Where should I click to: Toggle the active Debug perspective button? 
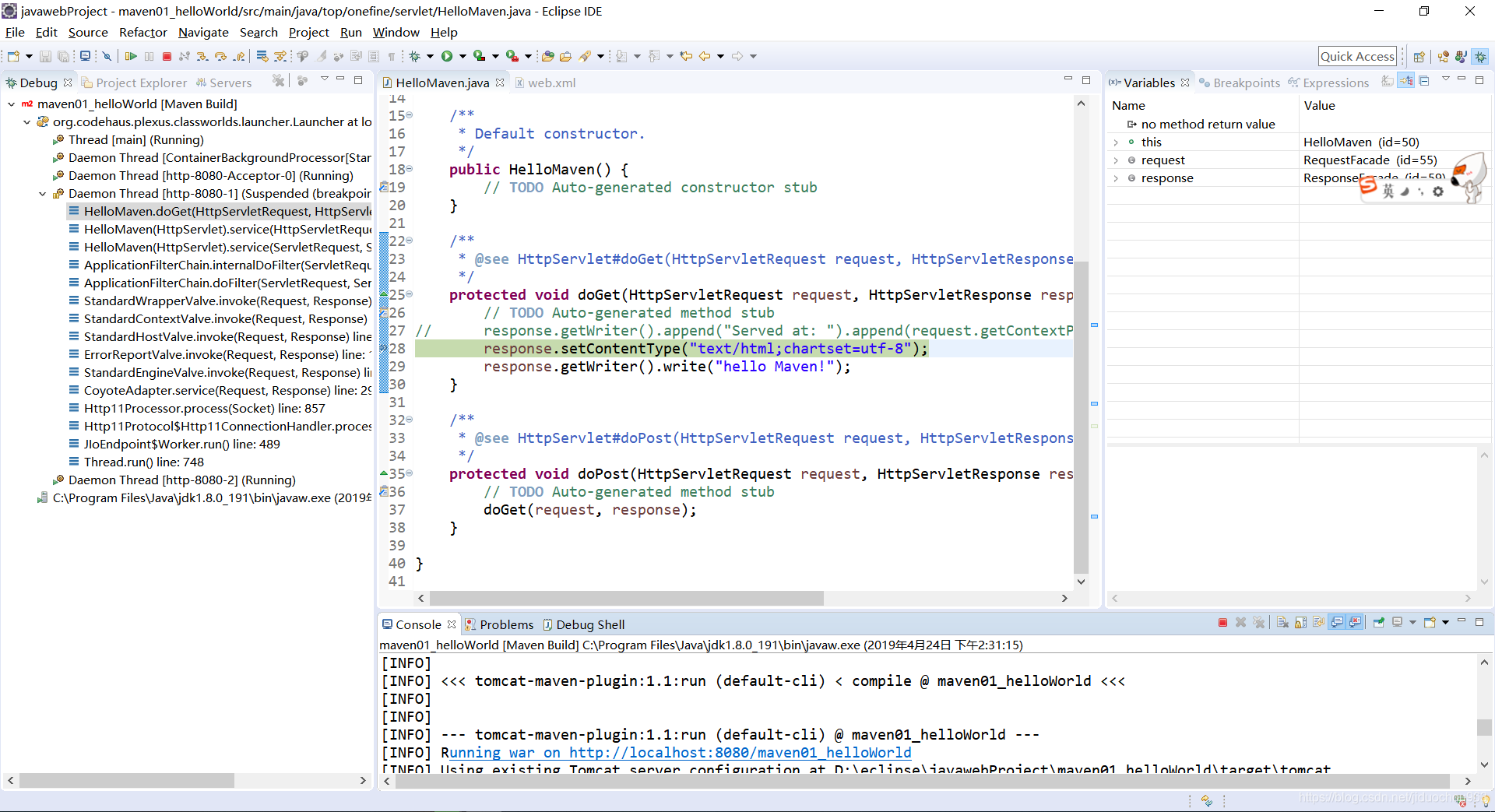coord(1480,56)
